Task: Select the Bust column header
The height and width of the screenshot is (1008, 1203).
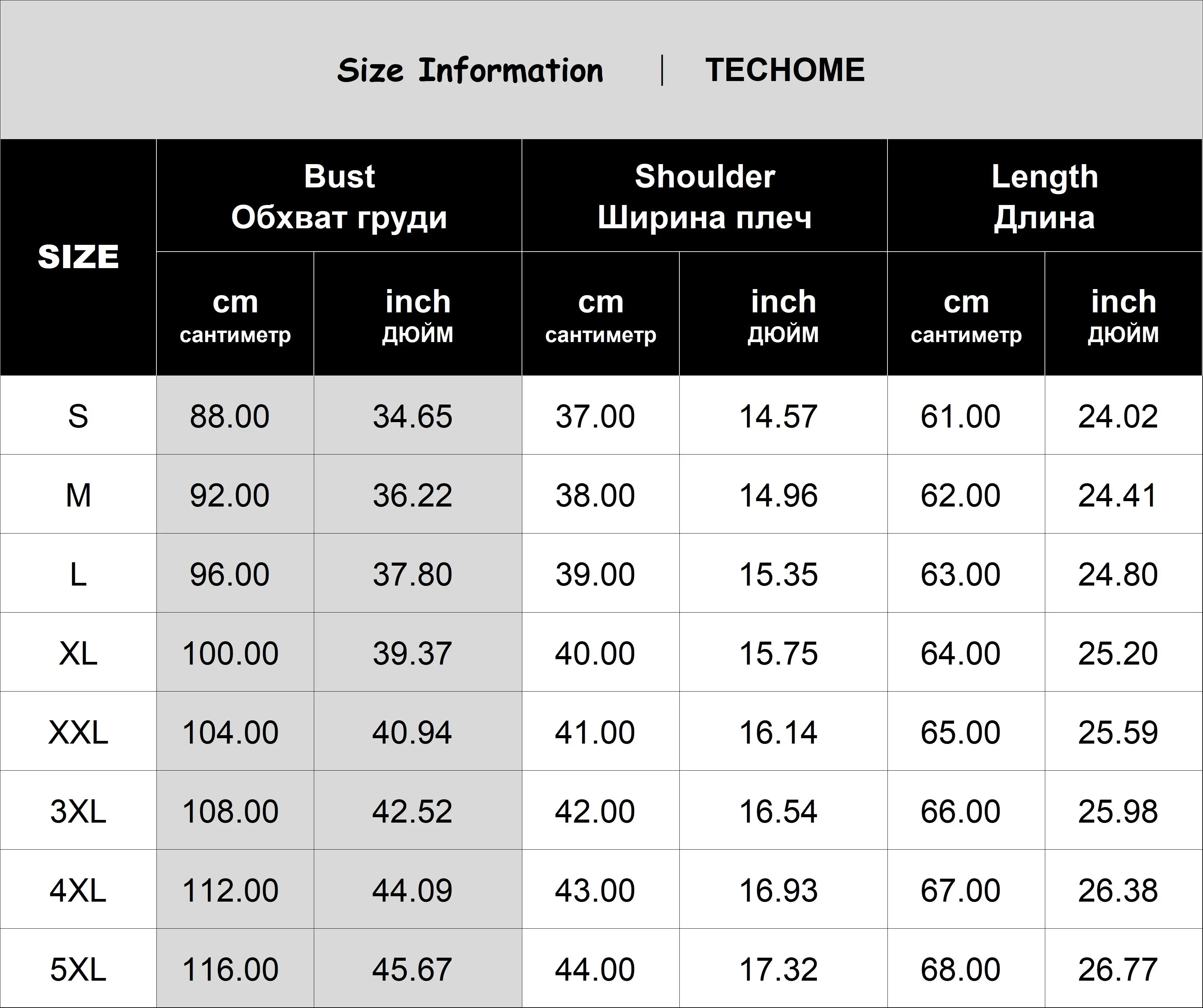Action: (339, 197)
